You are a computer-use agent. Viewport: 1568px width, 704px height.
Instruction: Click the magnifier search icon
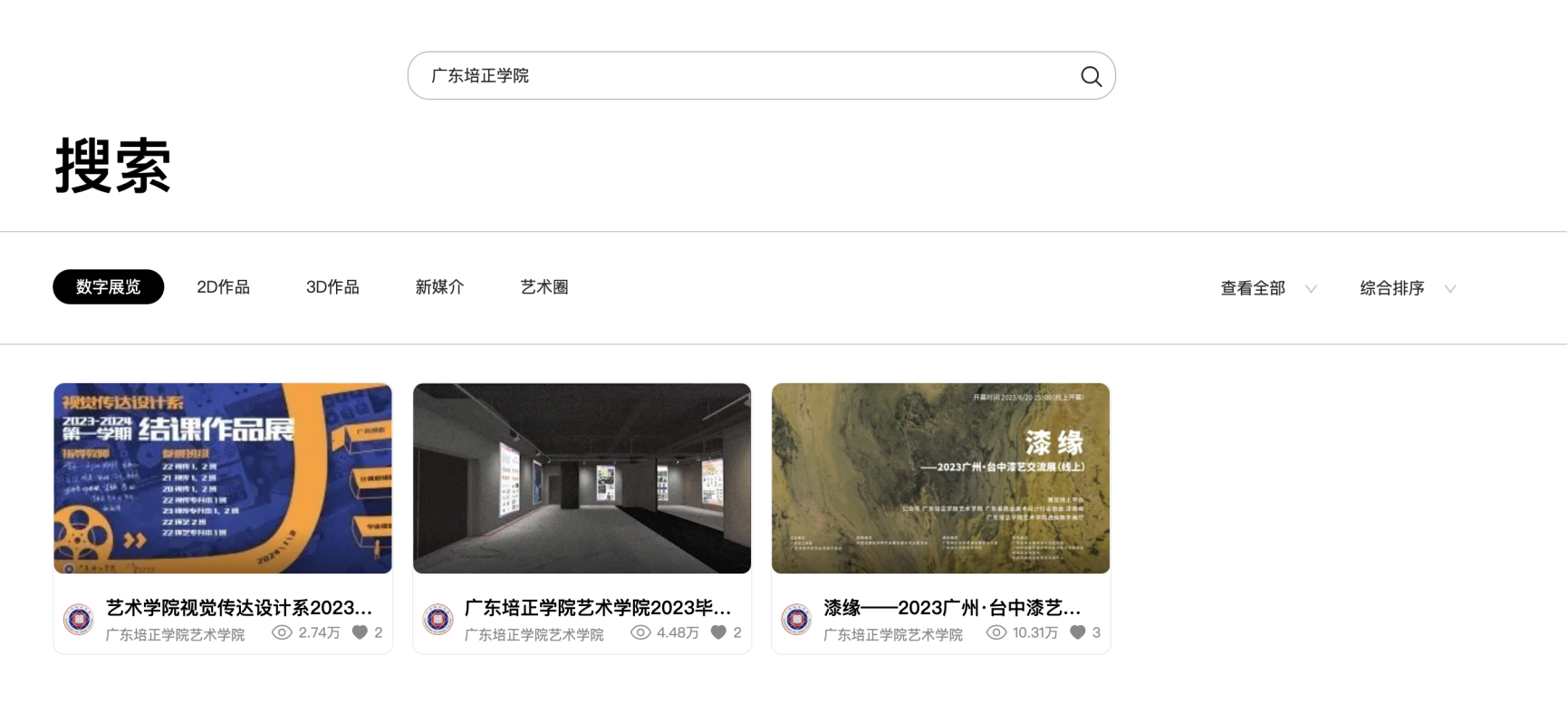tap(1091, 76)
